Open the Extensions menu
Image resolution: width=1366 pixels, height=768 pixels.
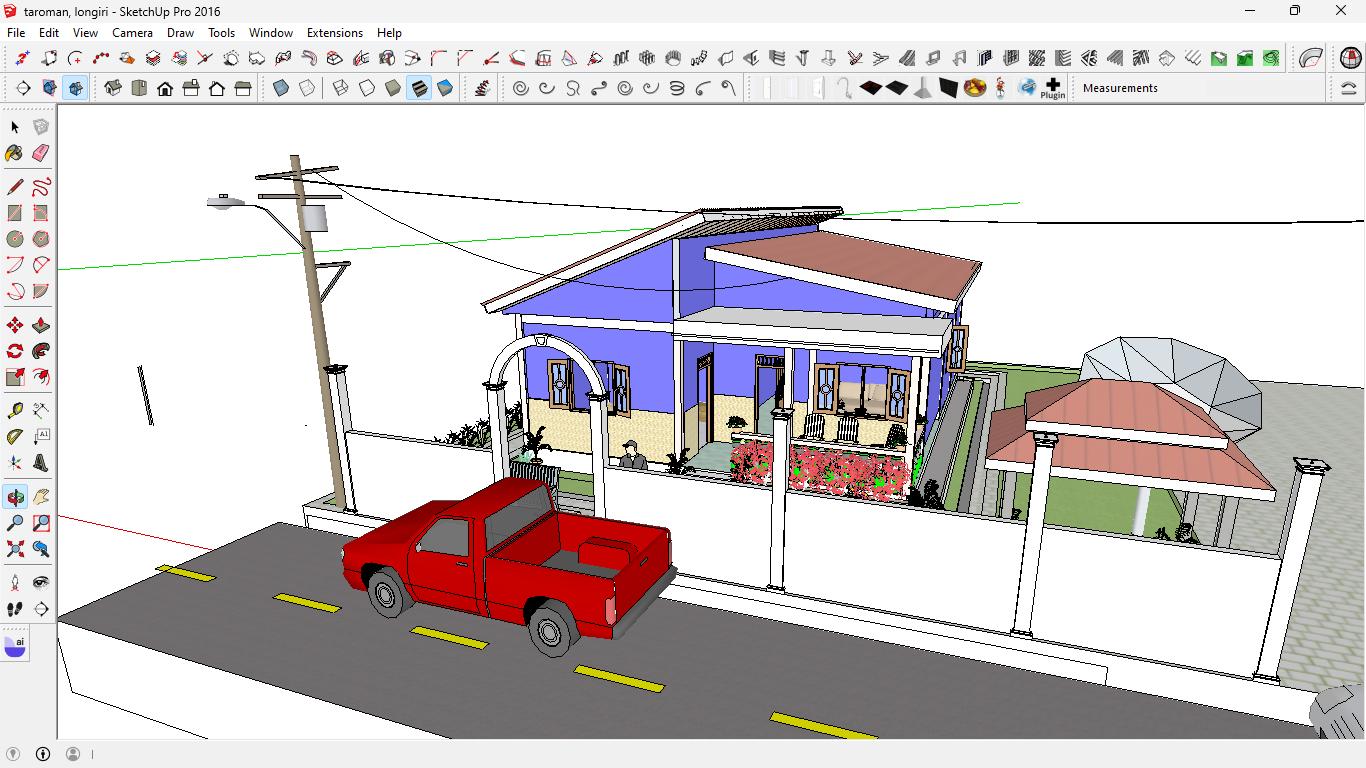pos(334,33)
